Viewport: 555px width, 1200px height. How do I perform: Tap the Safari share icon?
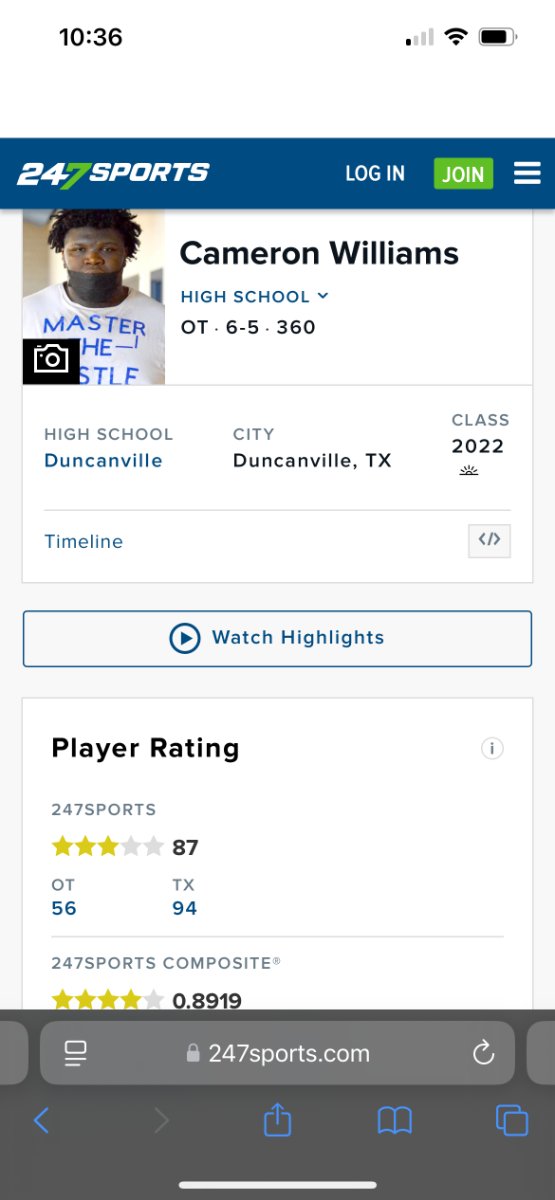tap(277, 1118)
